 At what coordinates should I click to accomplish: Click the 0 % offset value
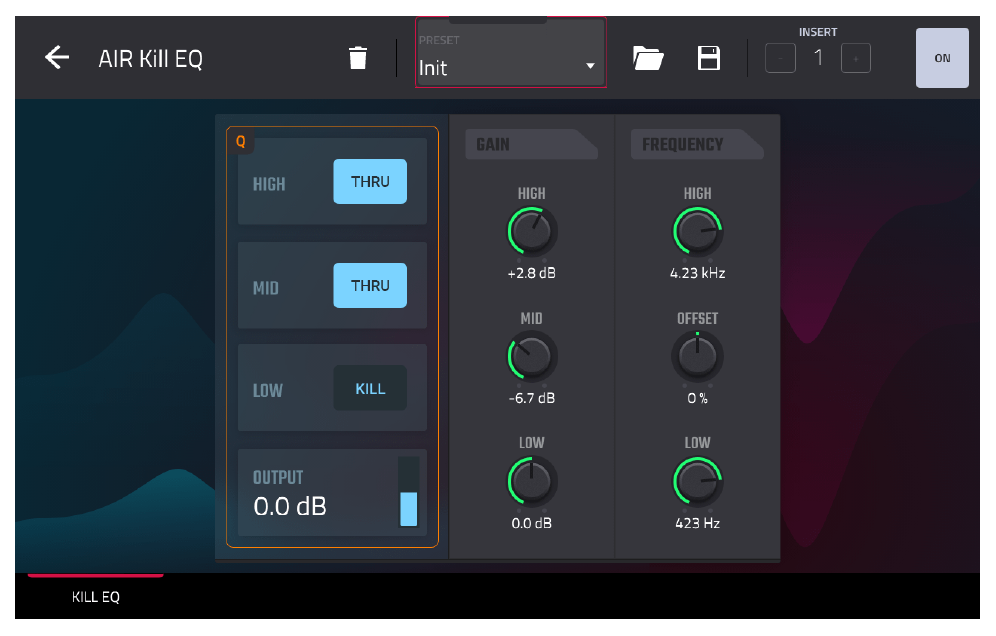click(x=697, y=398)
